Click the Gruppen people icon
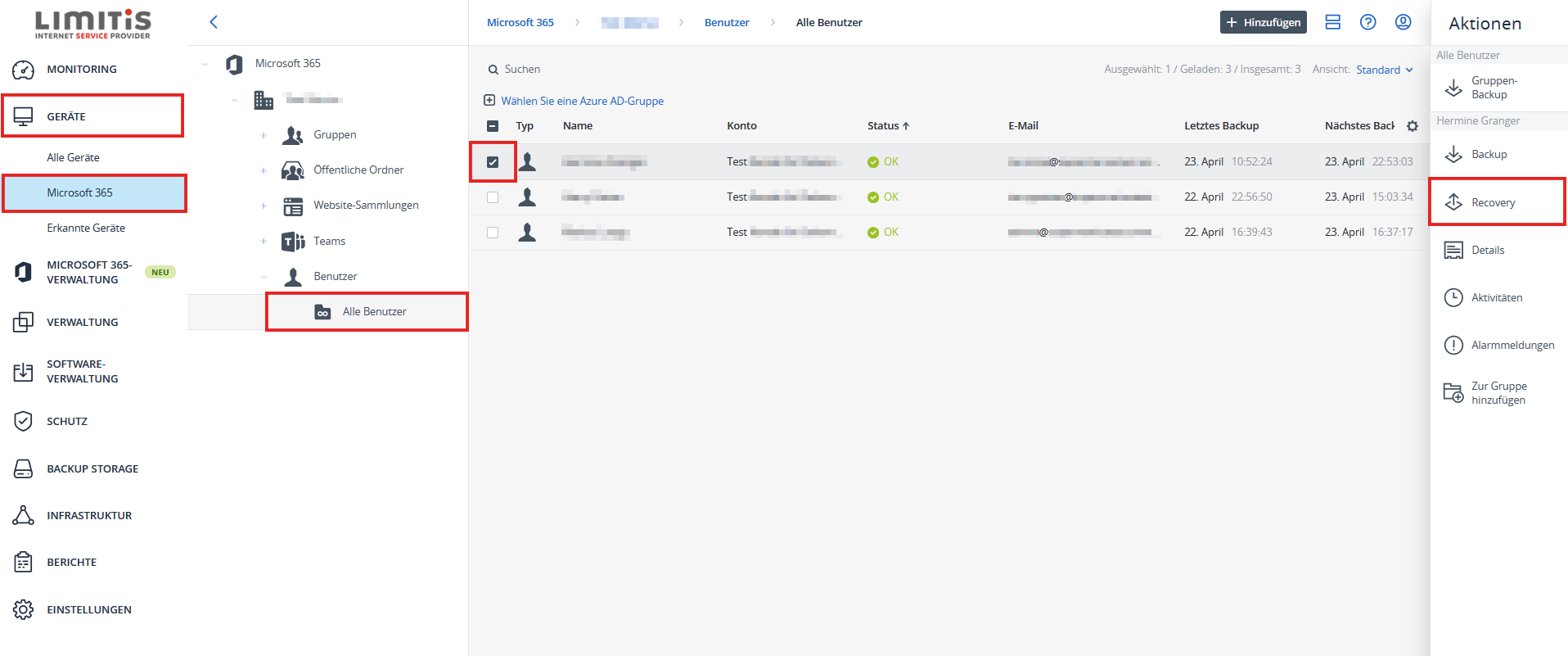This screenshot has height=656, width=1568. click(292, 135)
